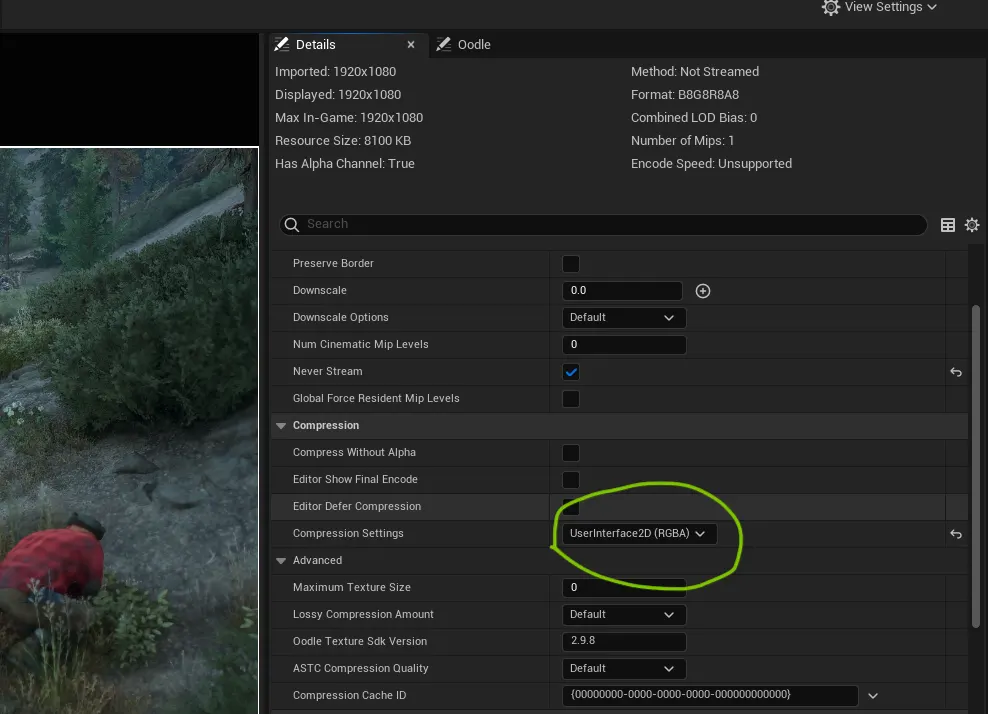This screenshot has width=988, height=714.
Task: Toggle Preserve Border checkbox
Action: (x=571, y=264)
